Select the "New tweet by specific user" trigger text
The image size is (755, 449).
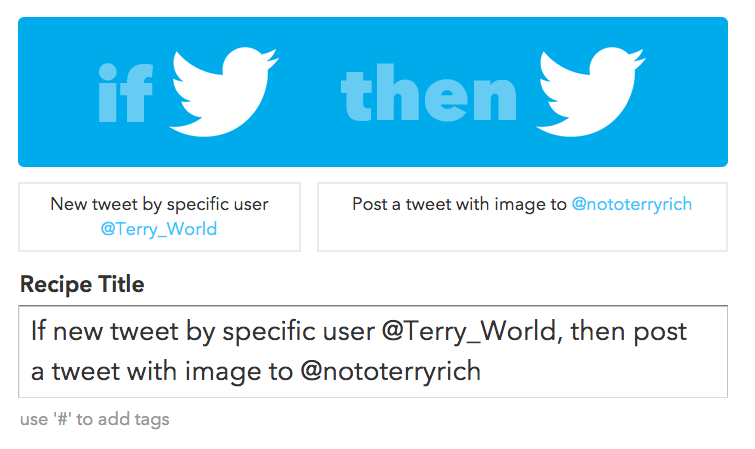(x=159, y=204)
